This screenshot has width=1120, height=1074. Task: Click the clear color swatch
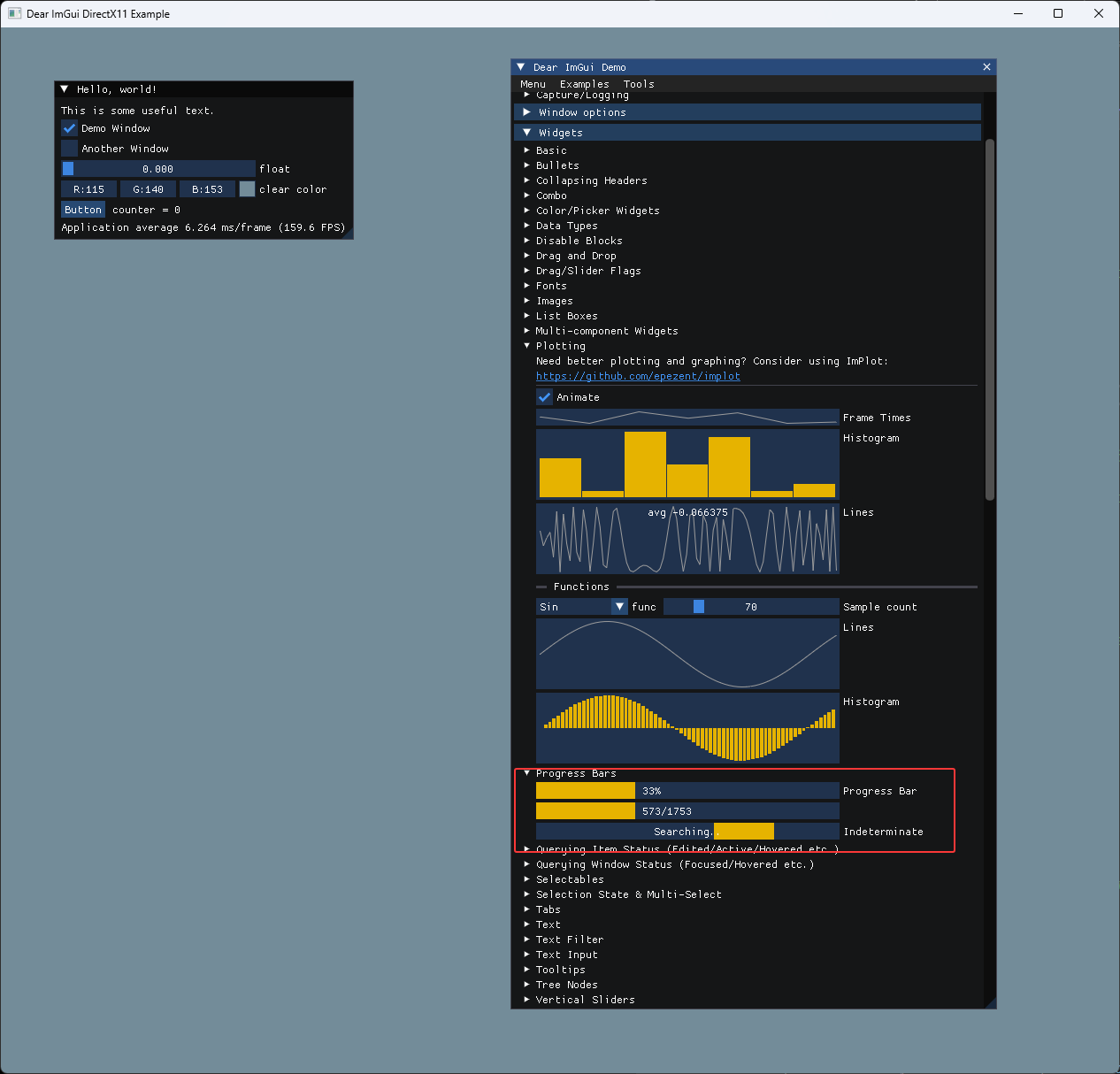247,188
